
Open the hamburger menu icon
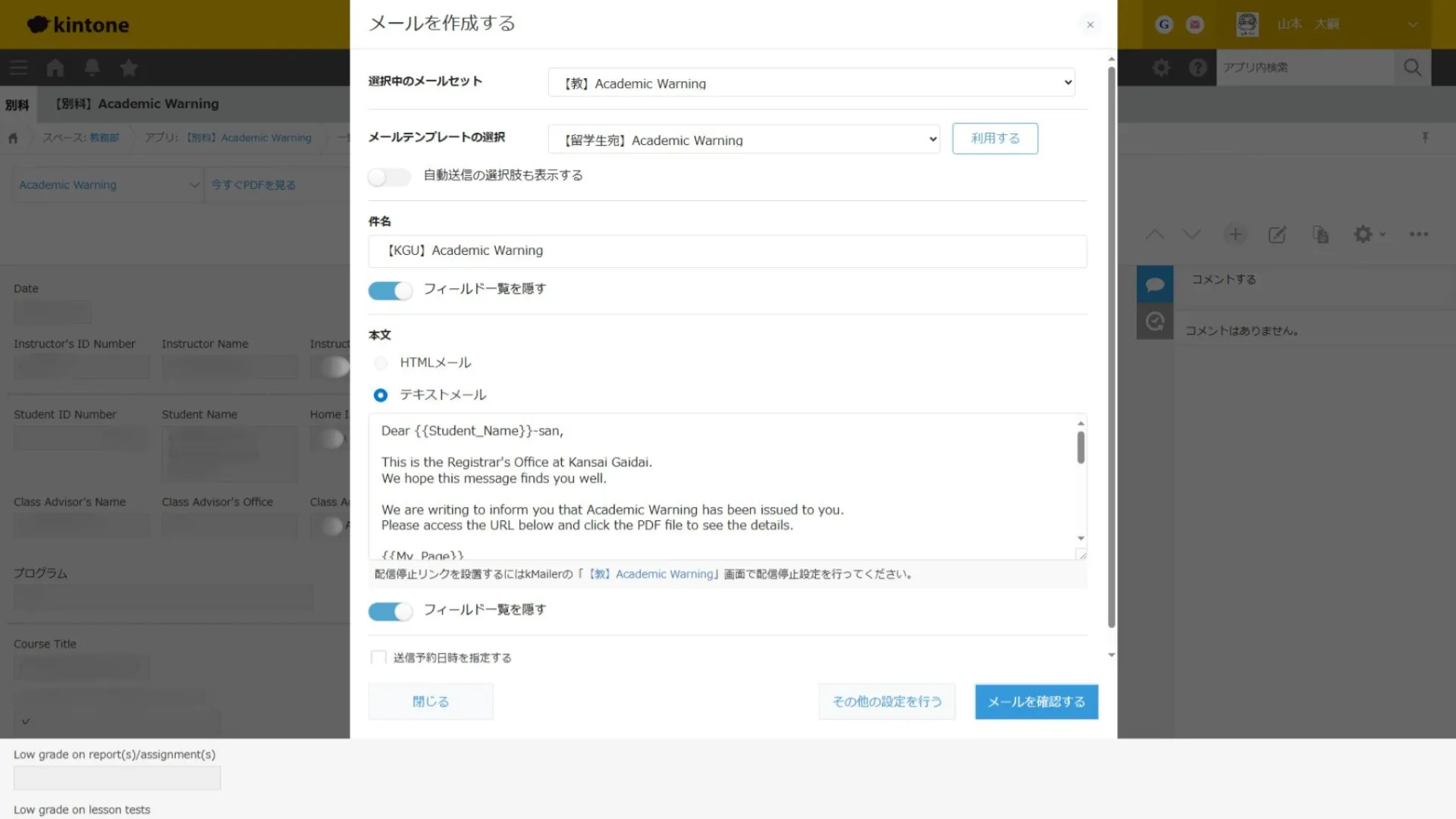click(18, 68)
